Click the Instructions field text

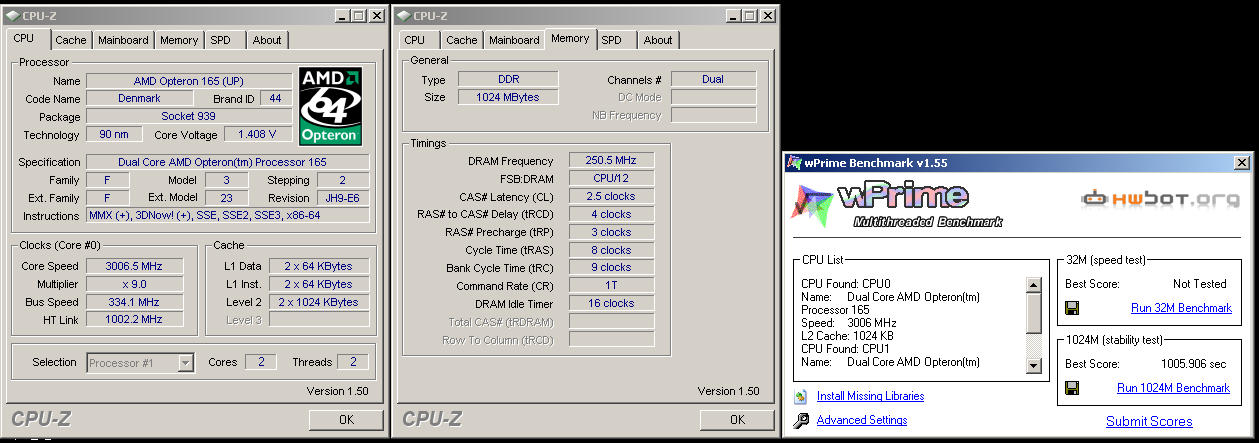[228, 215]
